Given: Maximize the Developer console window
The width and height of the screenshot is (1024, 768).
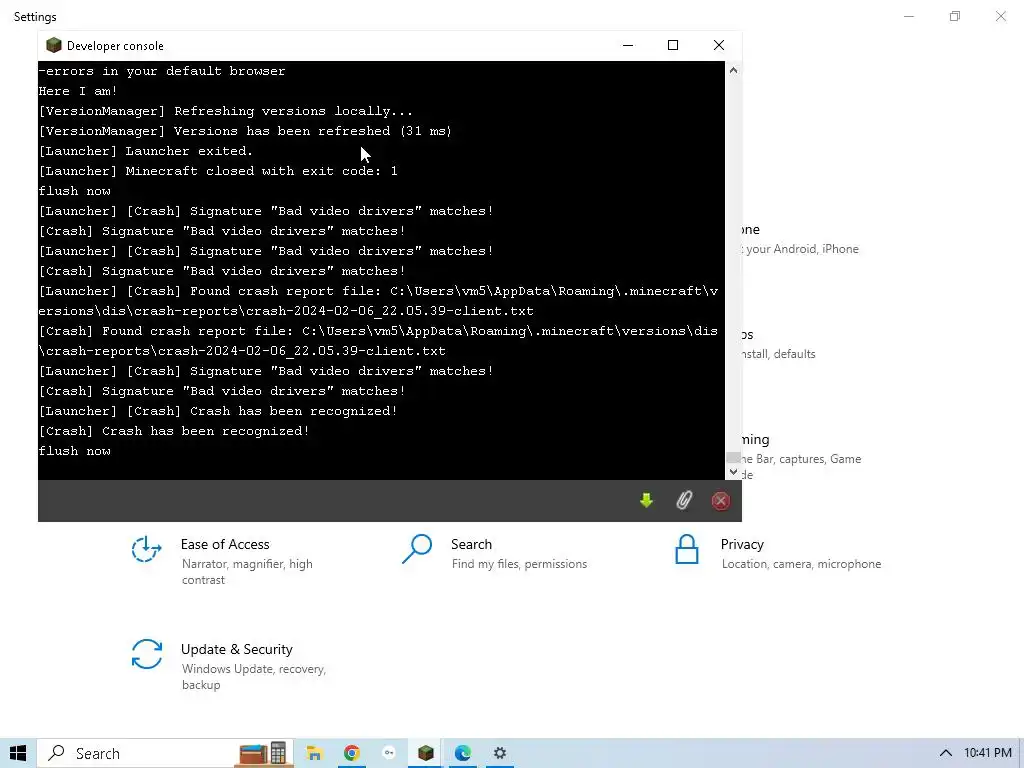Looking at the screenshot, I should [673, 45].
